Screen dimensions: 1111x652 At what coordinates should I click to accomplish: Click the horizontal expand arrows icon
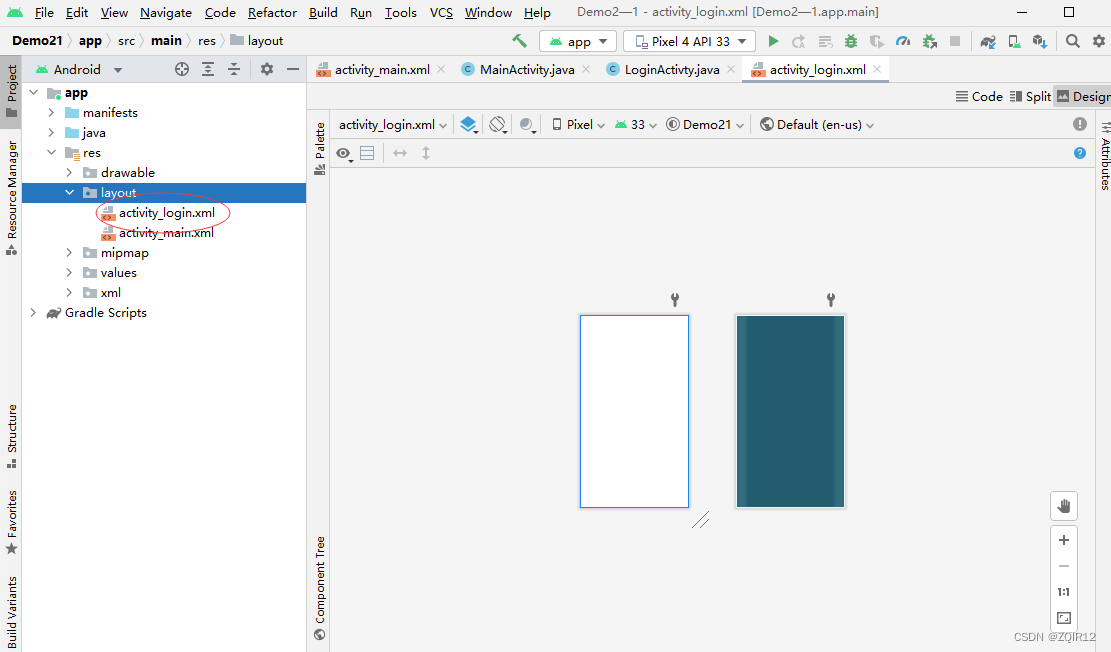tap(400, 153)
